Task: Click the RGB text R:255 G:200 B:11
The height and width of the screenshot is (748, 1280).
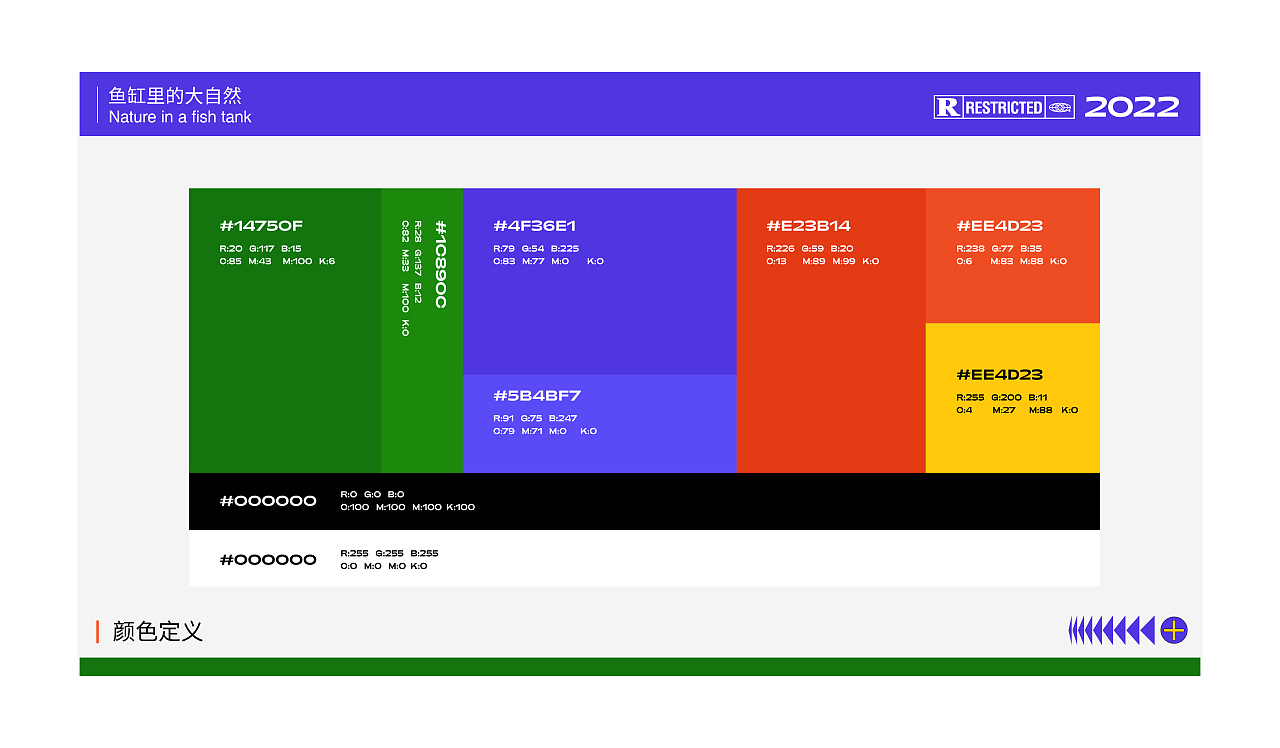Action: [1002, 397]
